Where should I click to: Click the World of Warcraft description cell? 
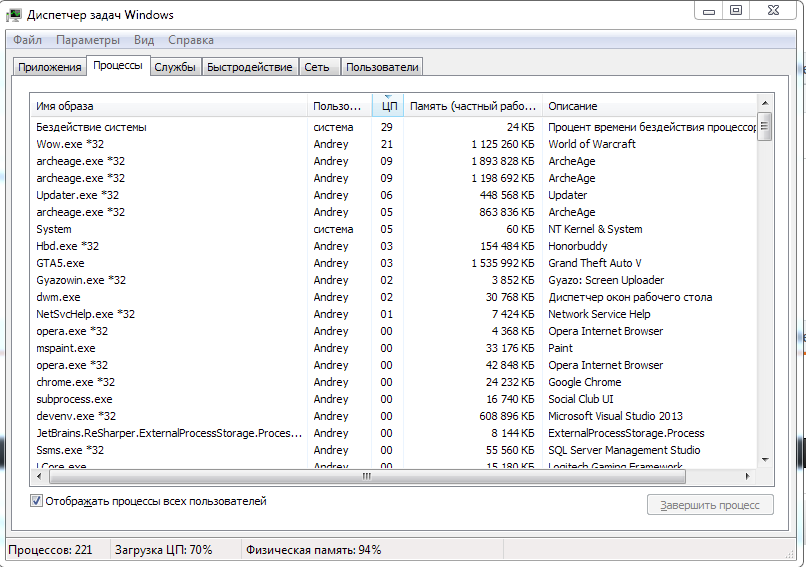point(592,144)
